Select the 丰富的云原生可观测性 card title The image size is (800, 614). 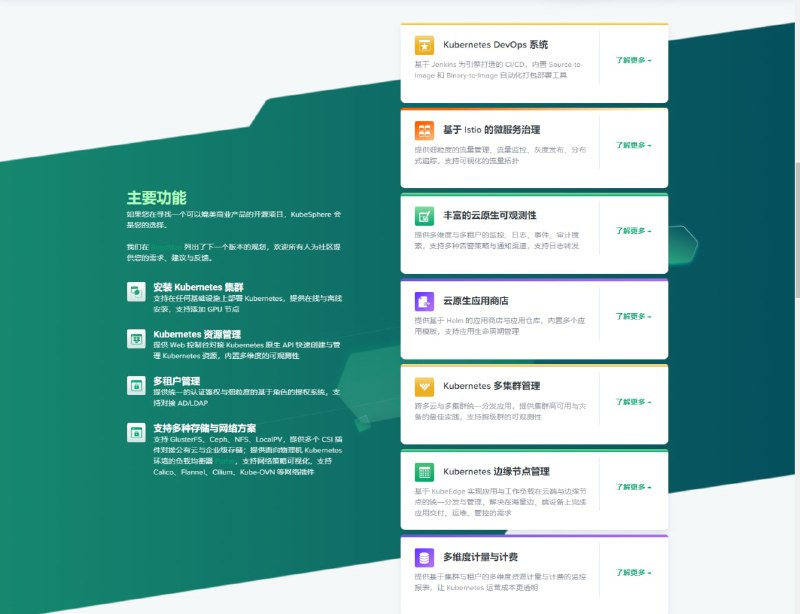[490, 215]
